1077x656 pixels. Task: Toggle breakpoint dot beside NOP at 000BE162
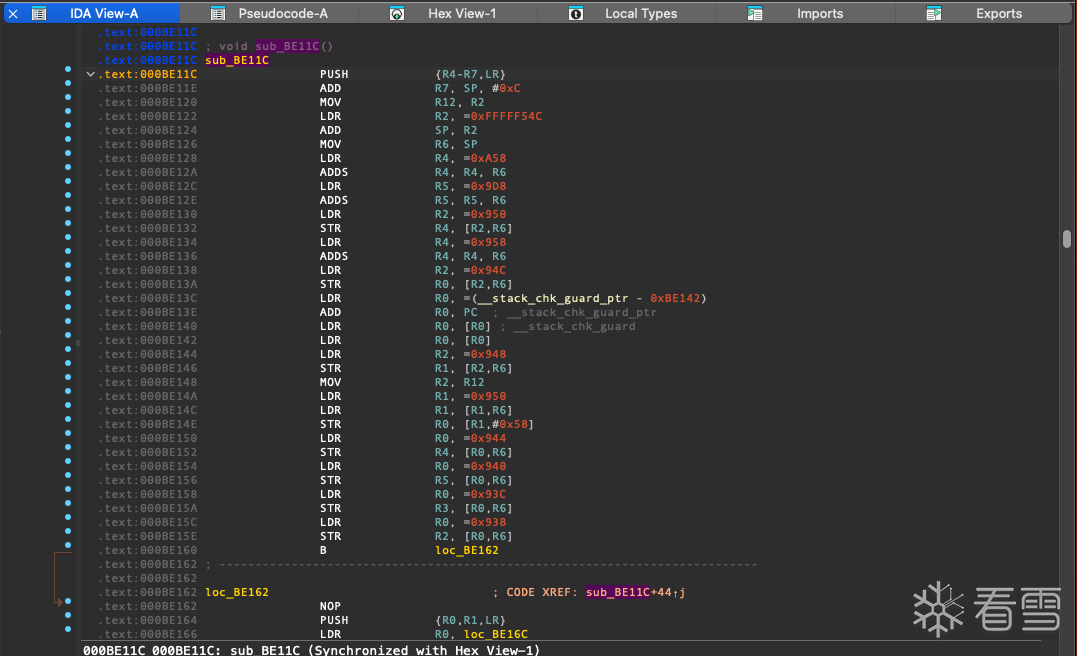click(67, 601)
